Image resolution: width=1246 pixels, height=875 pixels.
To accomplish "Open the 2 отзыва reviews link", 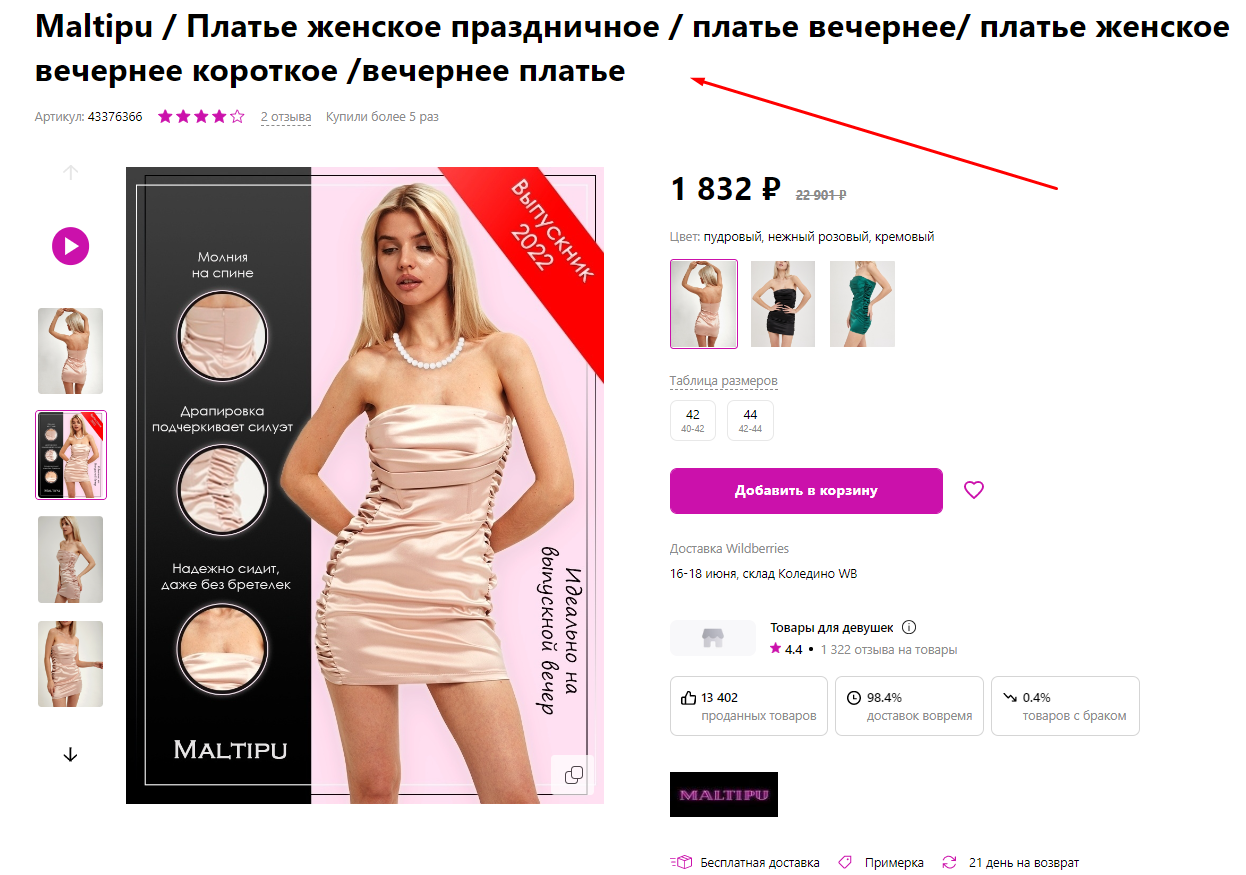I will (x=286, y=117).
